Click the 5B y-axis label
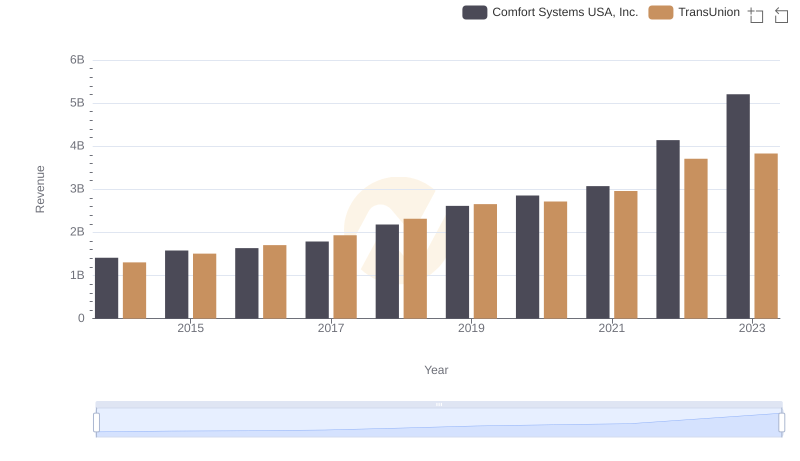800x461 pixels. [x=77, y=103]
